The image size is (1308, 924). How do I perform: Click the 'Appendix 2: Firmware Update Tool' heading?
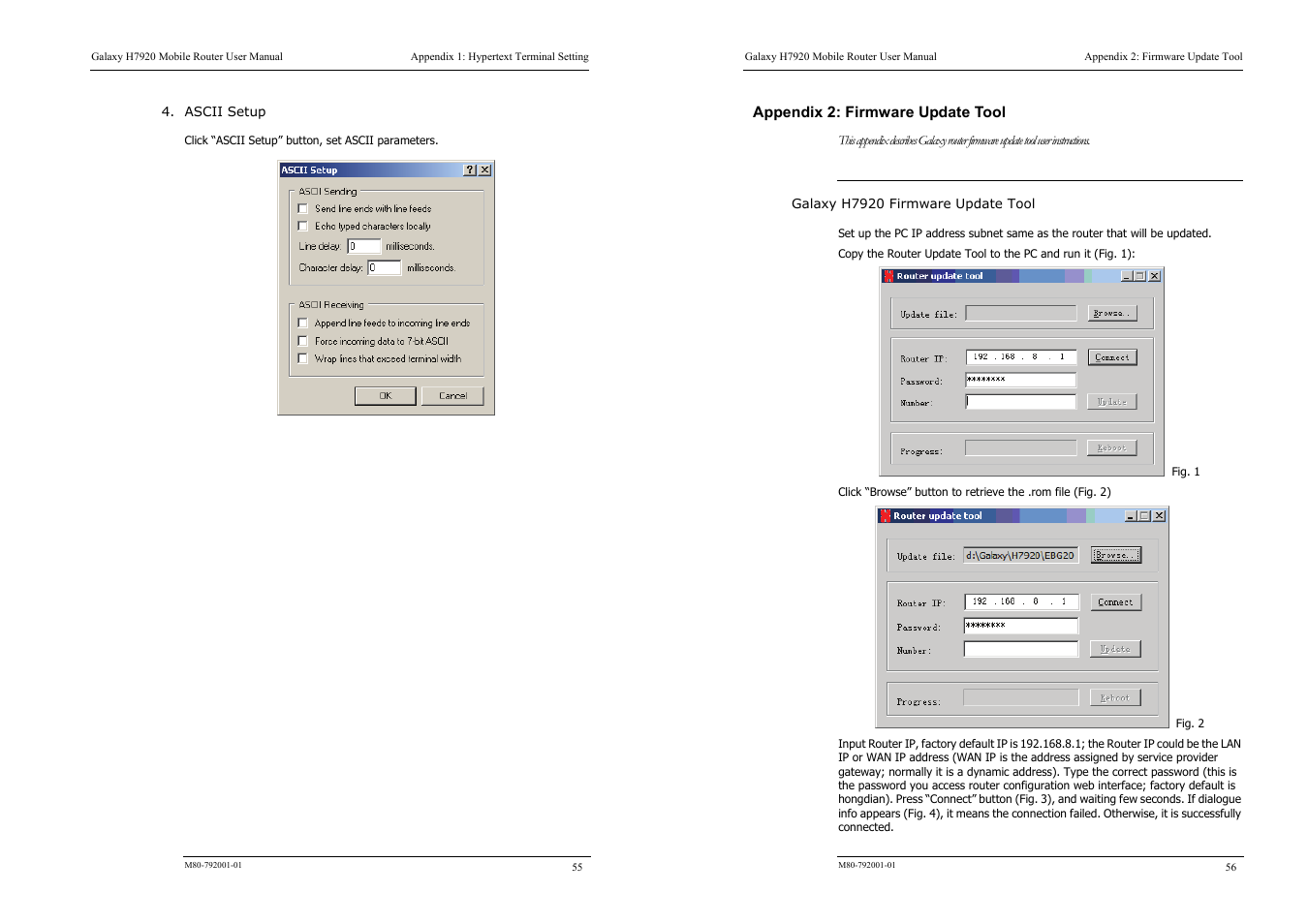[x=879, y=112]
